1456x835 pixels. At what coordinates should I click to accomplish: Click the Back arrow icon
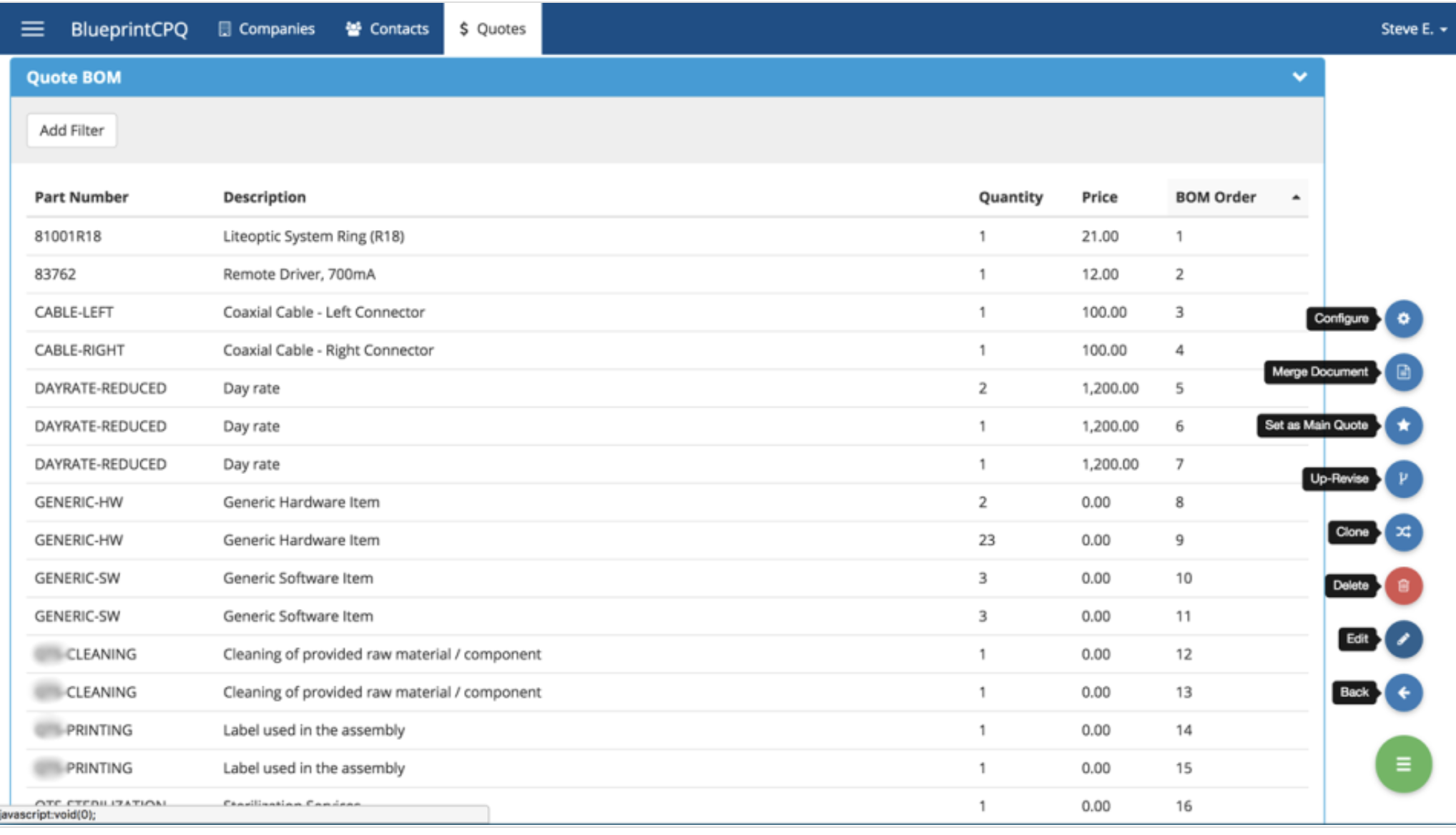(1403, 693)
